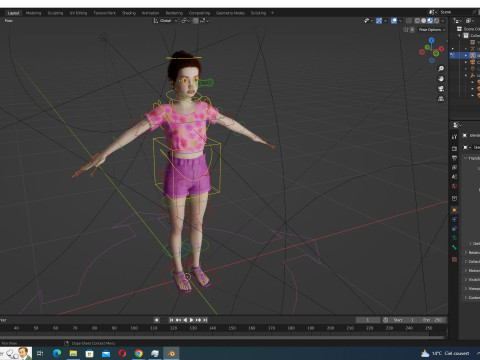Open the Object Data armature properties tab
This screenshot has height=360, width=480.
(x=454, y=238)
